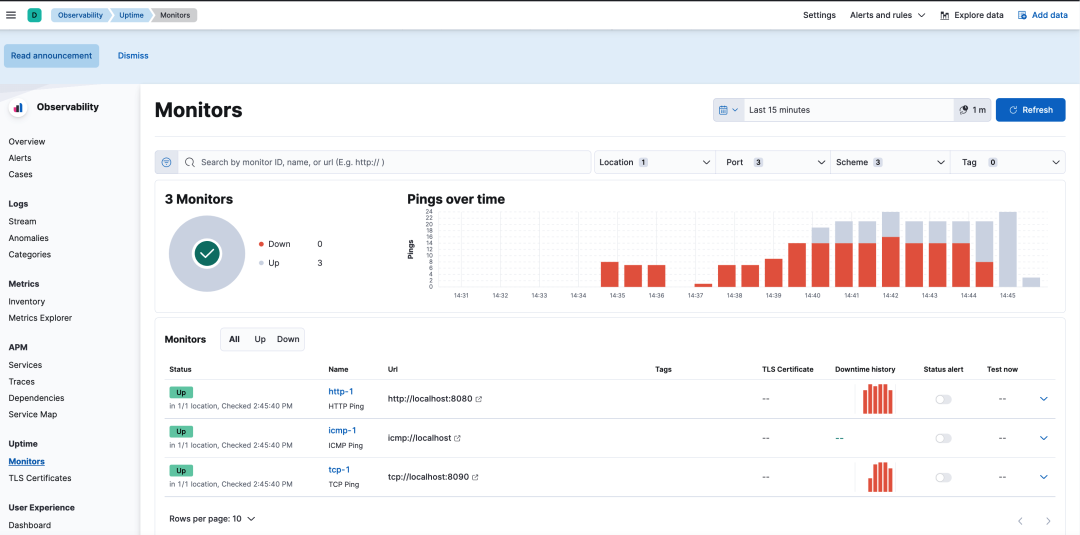Open TLS Certificates in sidebar

40,478
